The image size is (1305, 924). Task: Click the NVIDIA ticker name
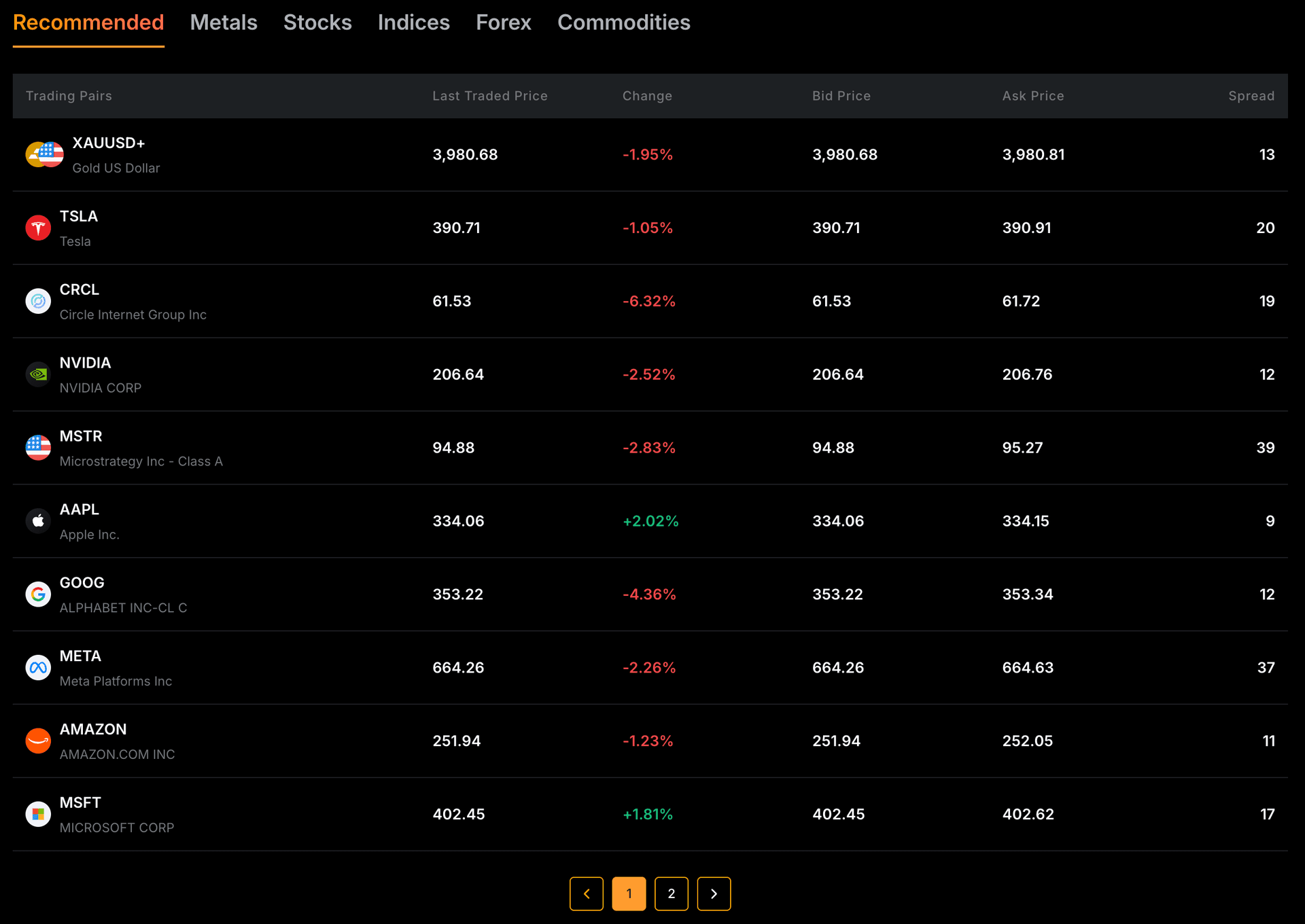(85, 363)
